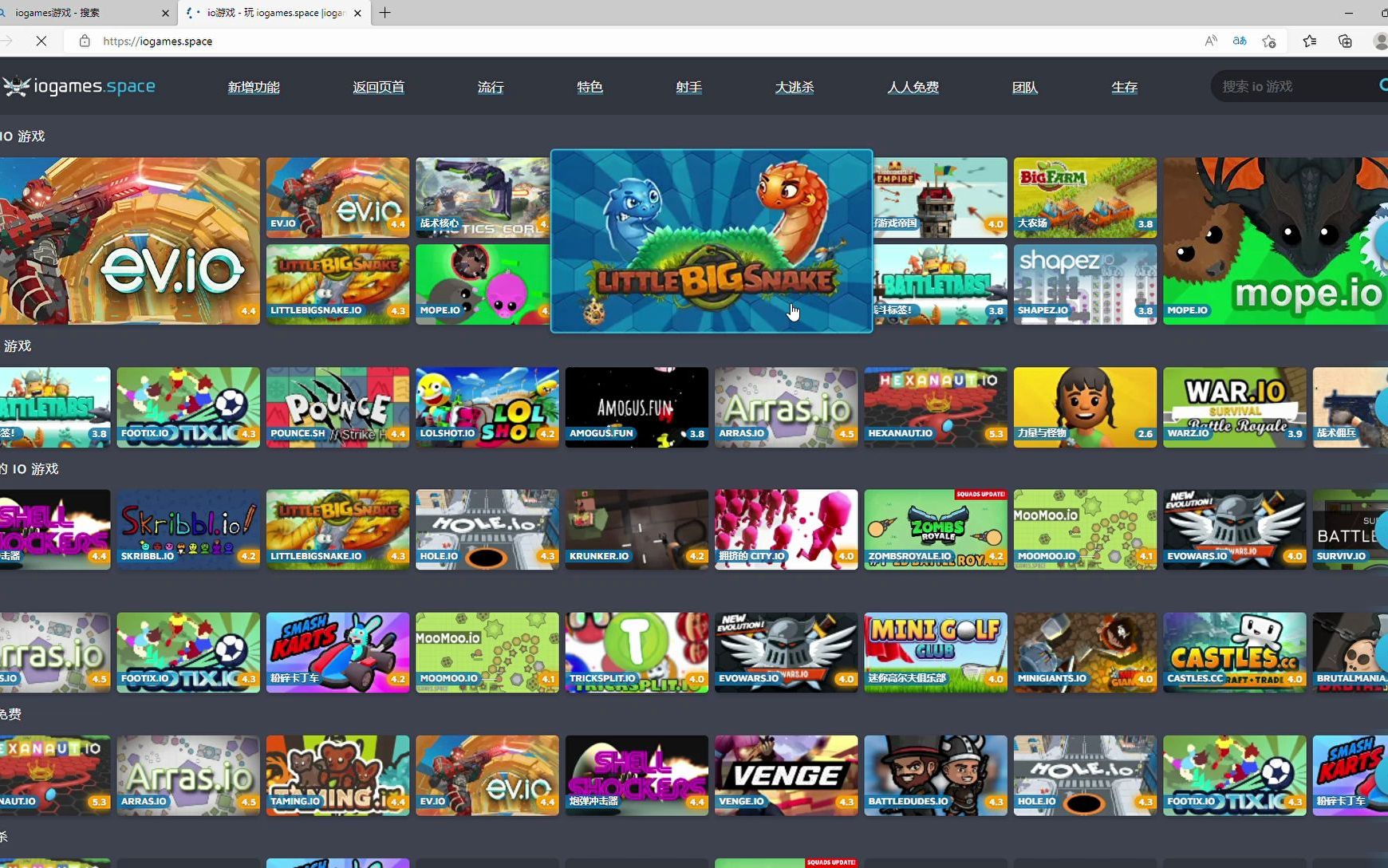The width and height of the screenshot is (1388, 868).
Task: Open the Smash Karts 粉碎卡丁车 rated 4.2
Action: (337, 653)
